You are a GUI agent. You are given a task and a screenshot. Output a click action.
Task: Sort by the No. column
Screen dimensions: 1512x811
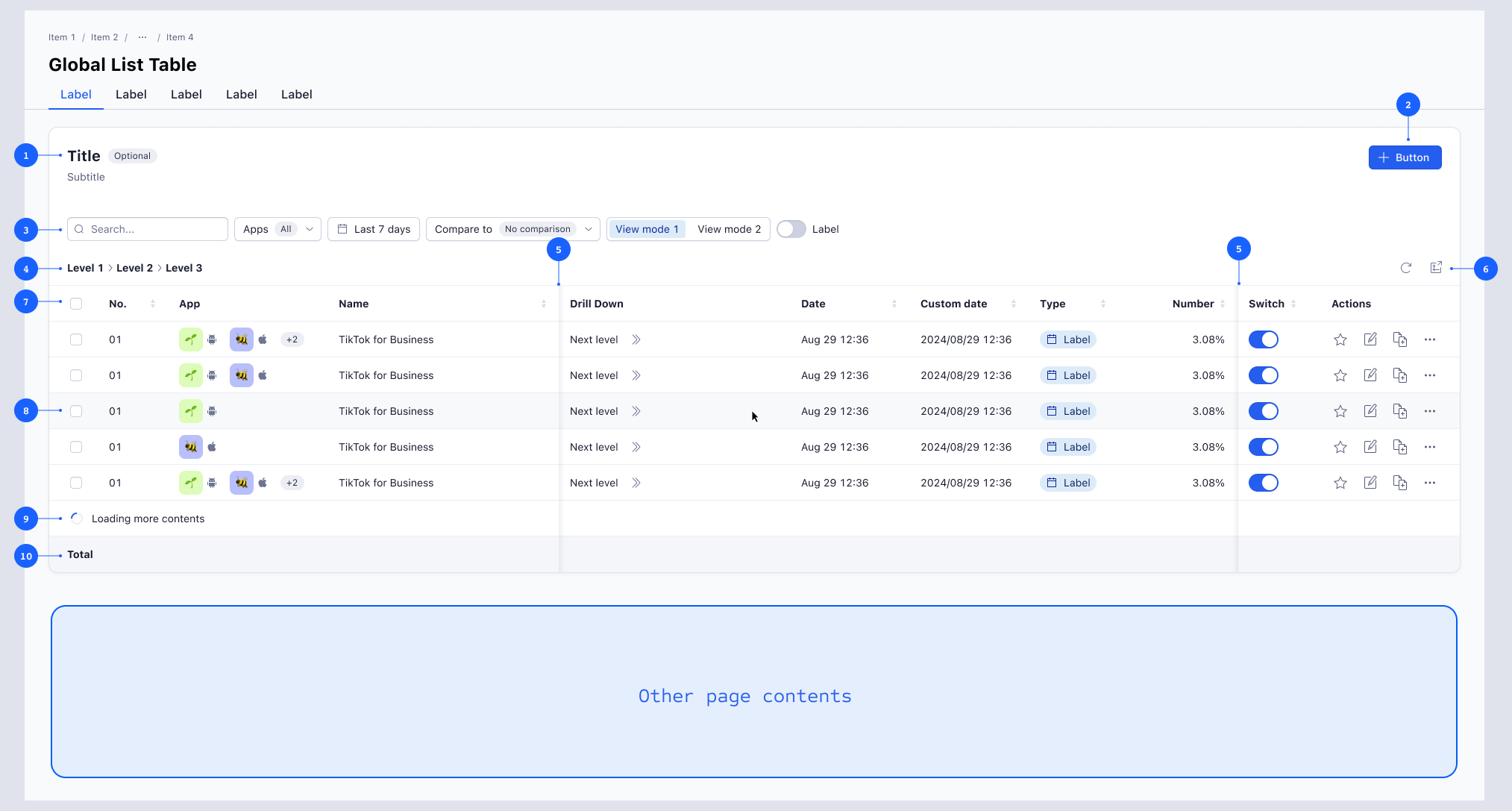[153, 304]
